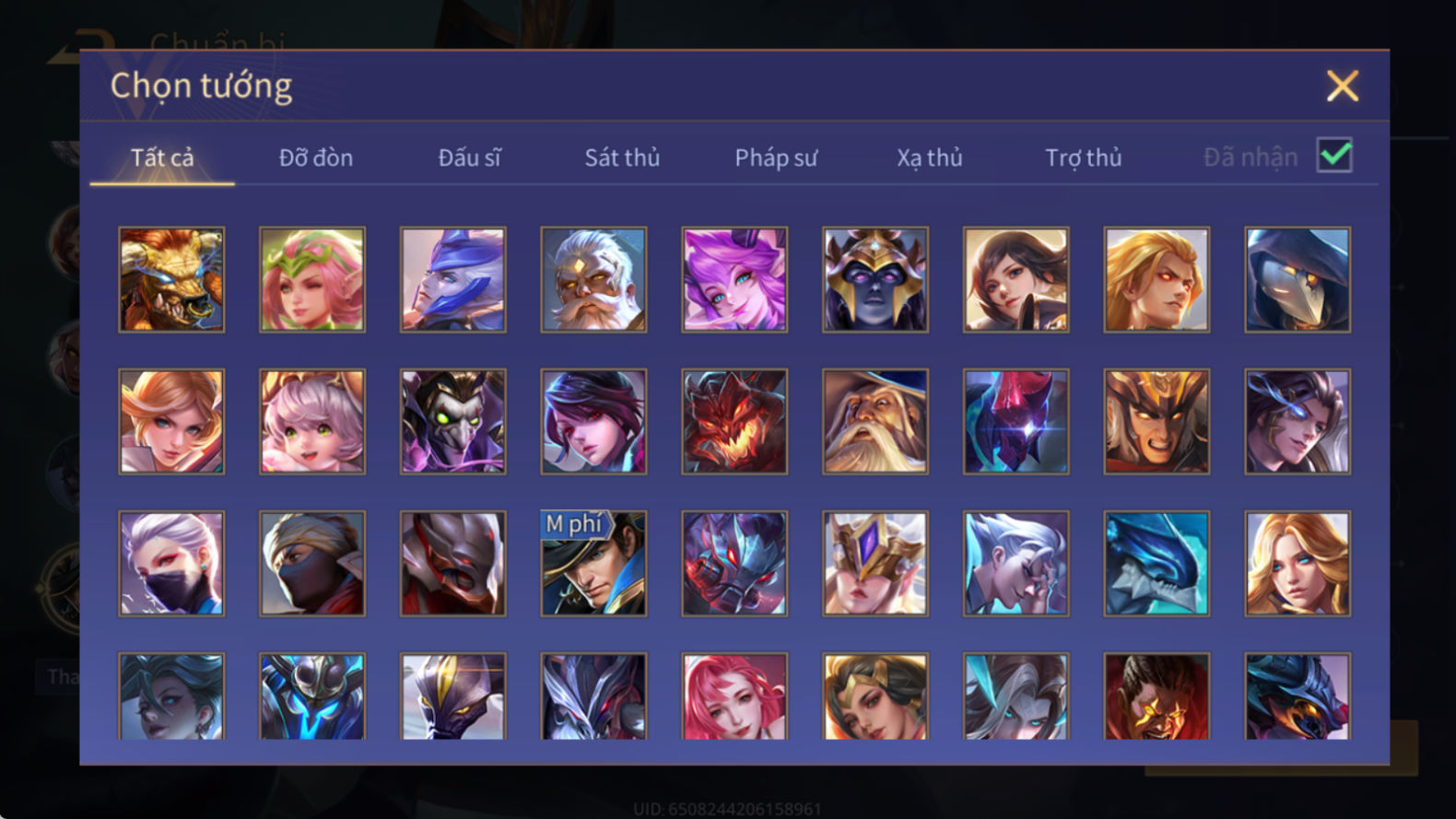Select the green-eyed dark jester hero
This screenshot has width=1456, height=819.
453,422
